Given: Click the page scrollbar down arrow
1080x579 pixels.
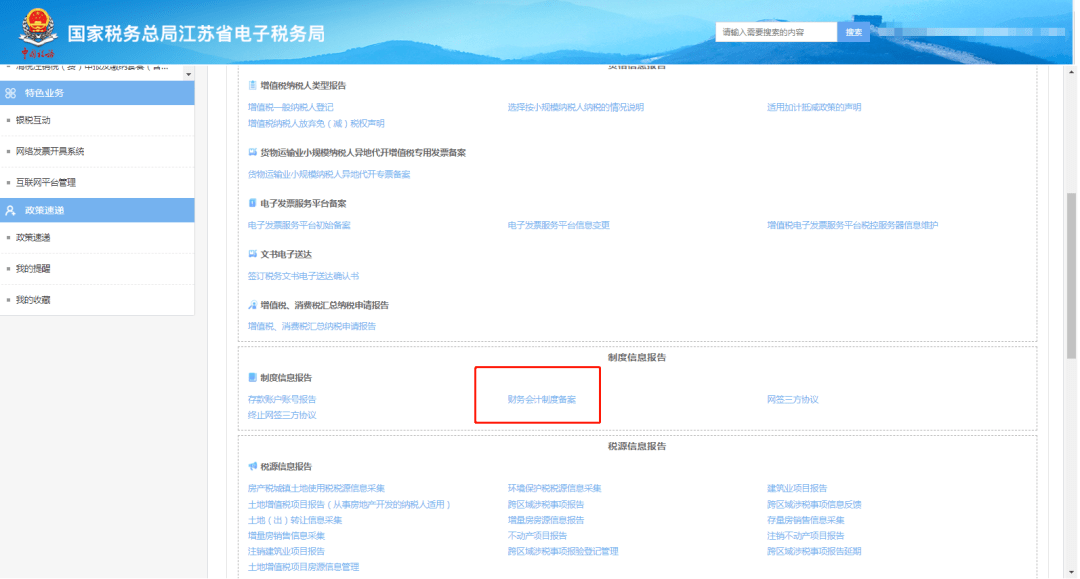Looking at the screenshot, I should [1072, 571].
